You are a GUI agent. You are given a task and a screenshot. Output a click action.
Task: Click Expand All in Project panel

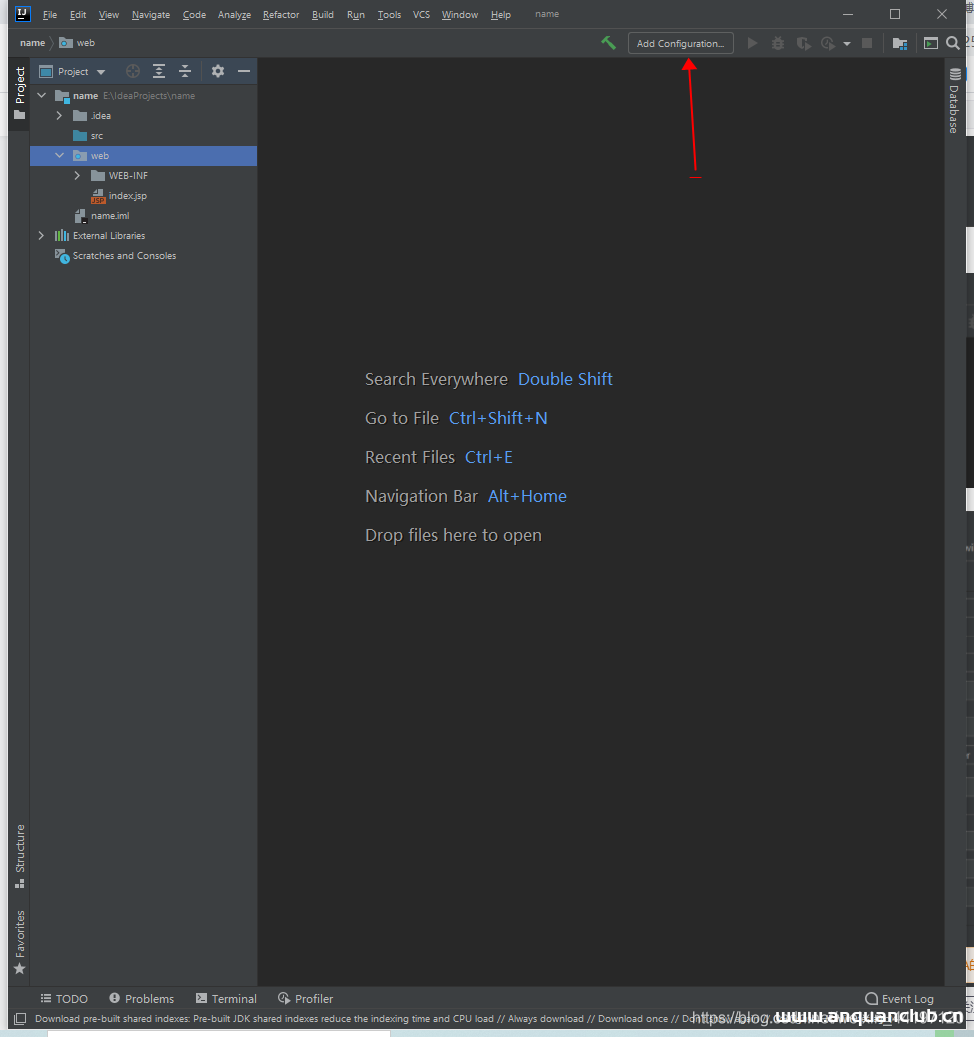click(x=159, y=71)
